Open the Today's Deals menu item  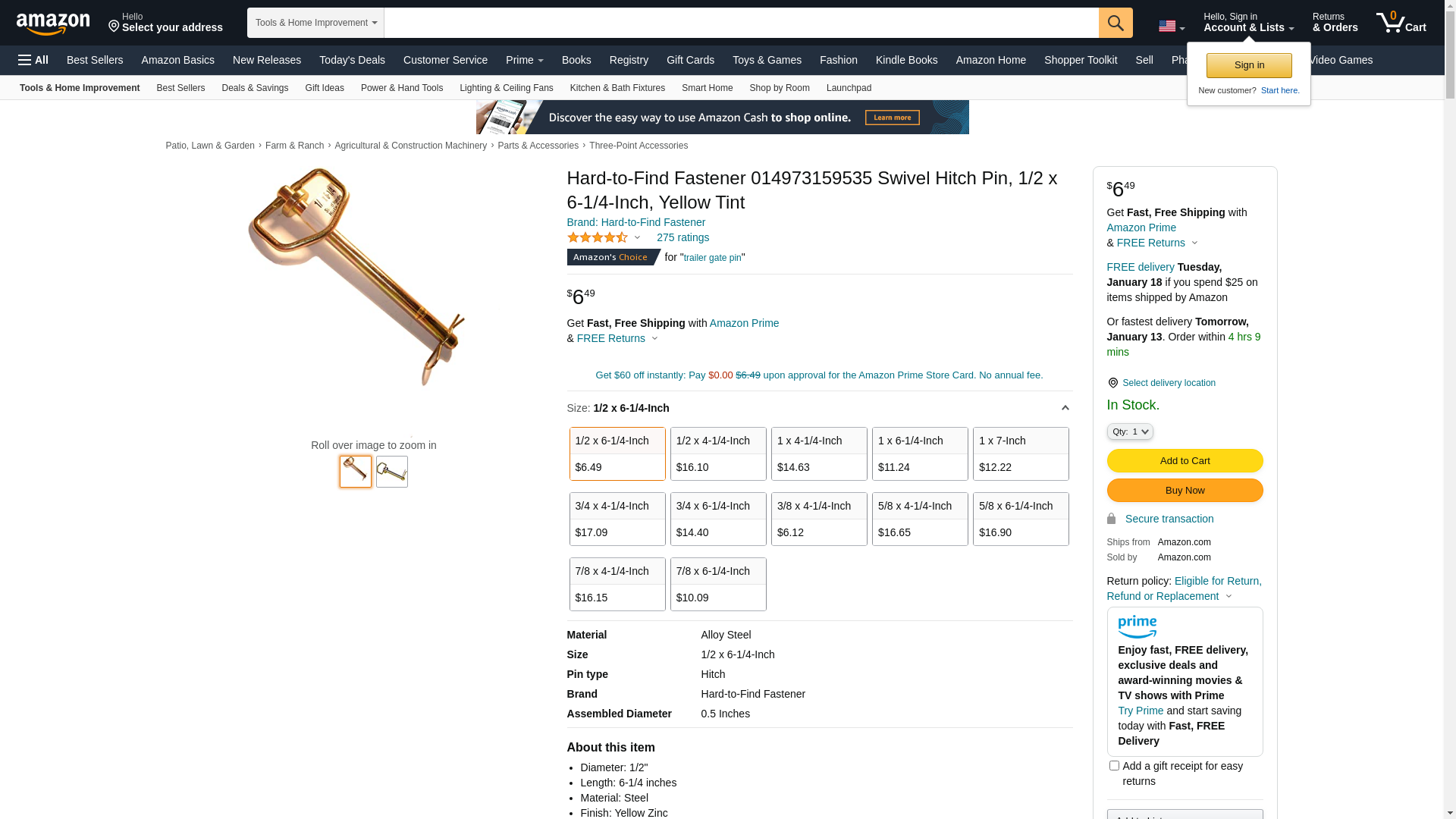pos(352,60)
